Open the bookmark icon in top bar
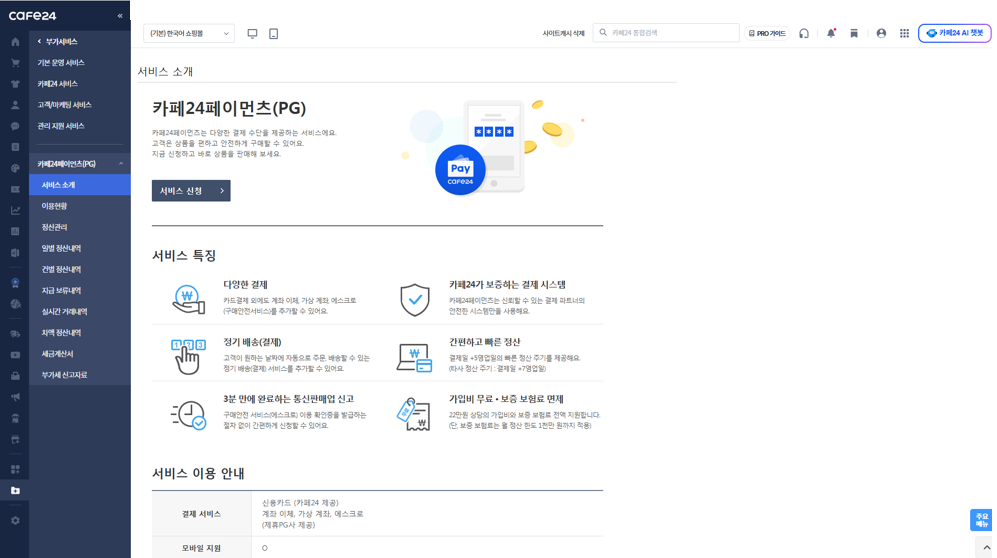 tap(854, 33)
